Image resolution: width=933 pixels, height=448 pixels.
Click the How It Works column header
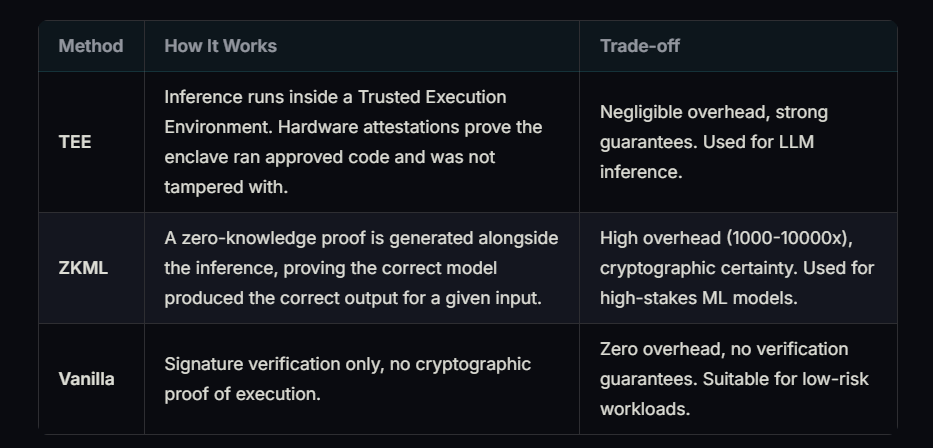tap(220, 46)
